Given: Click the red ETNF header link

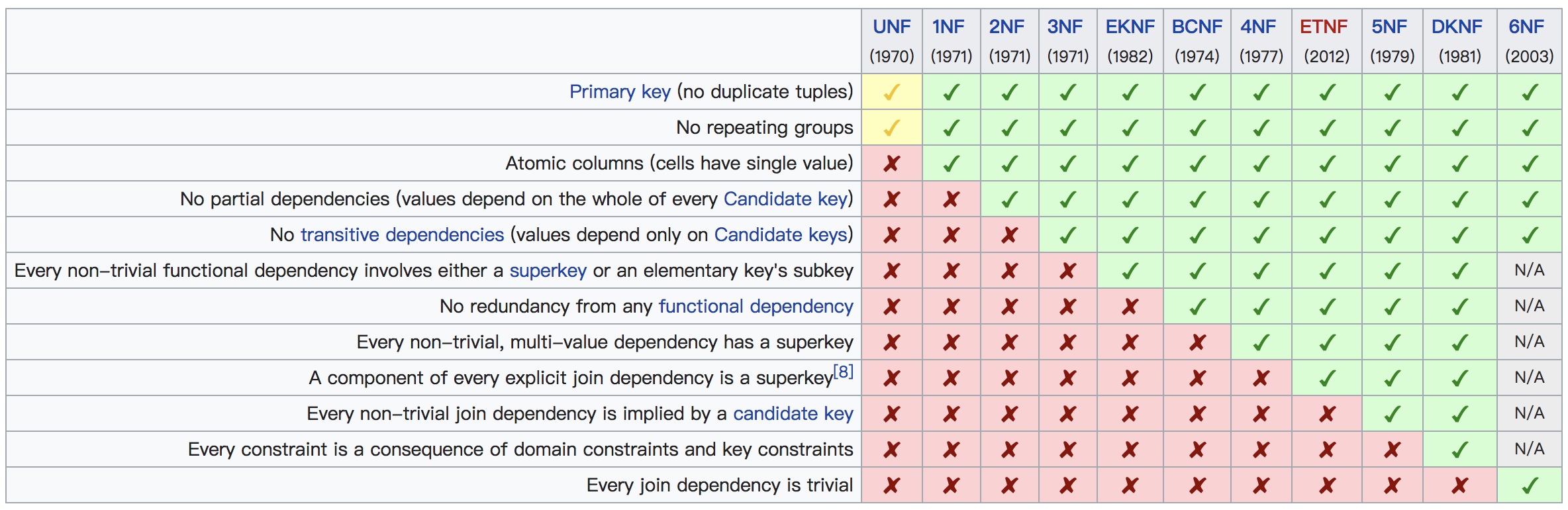Looking at the screenshot, I should (1323, 27).
